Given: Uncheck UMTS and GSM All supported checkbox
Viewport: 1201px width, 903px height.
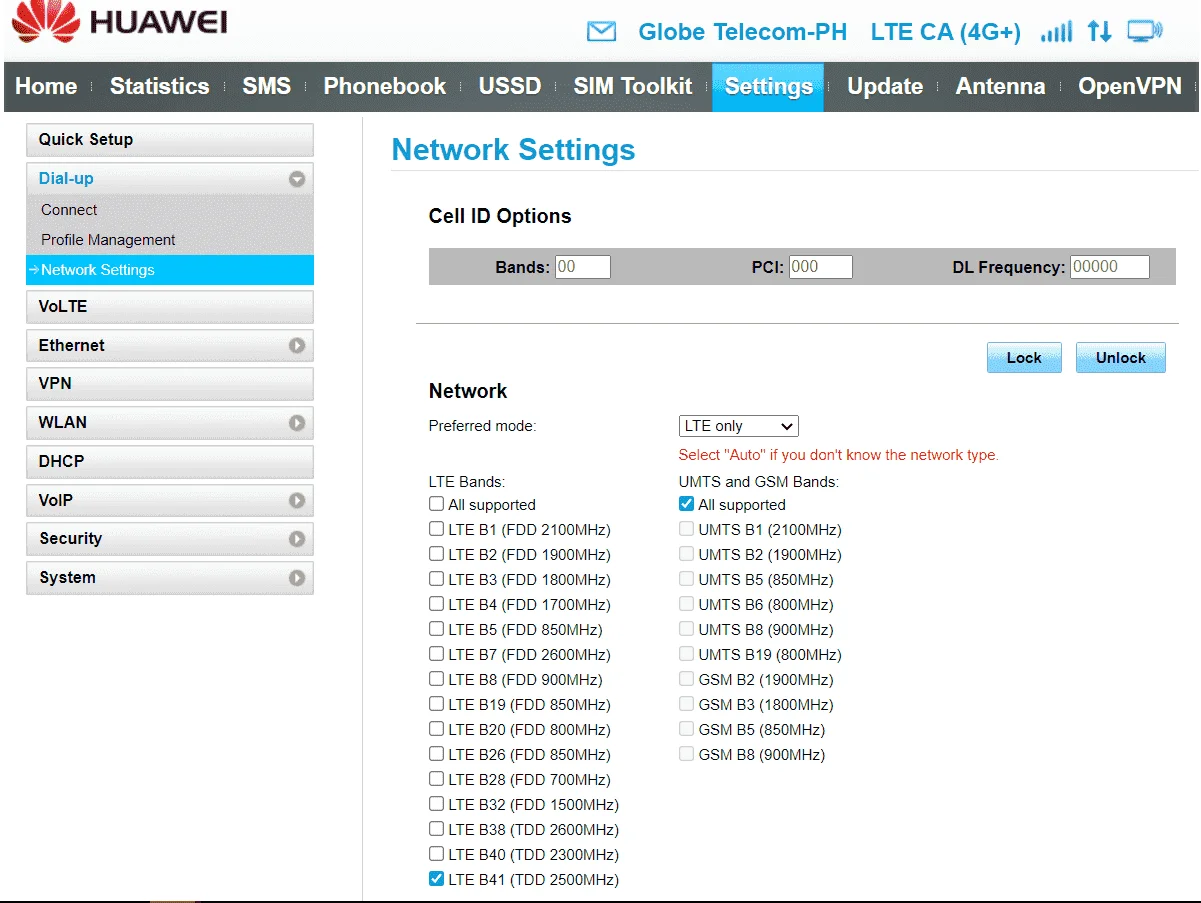Looking at the screenshot, I should coord(686,504).
